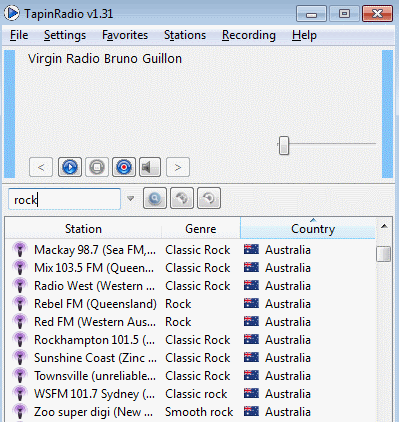Close the TapinRadio window
This screenshot has height=422, width=399.
tap(377, 14)
